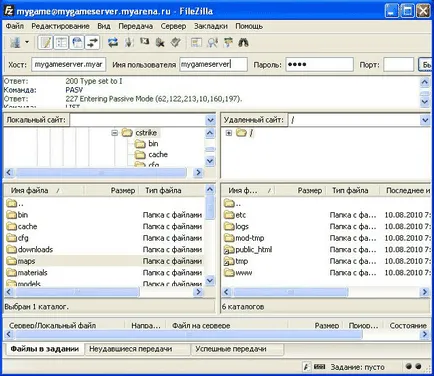The image size is (434, 376).
Task: Open the Site Manager dropdown arrow
Action: [x=27, y=43]
